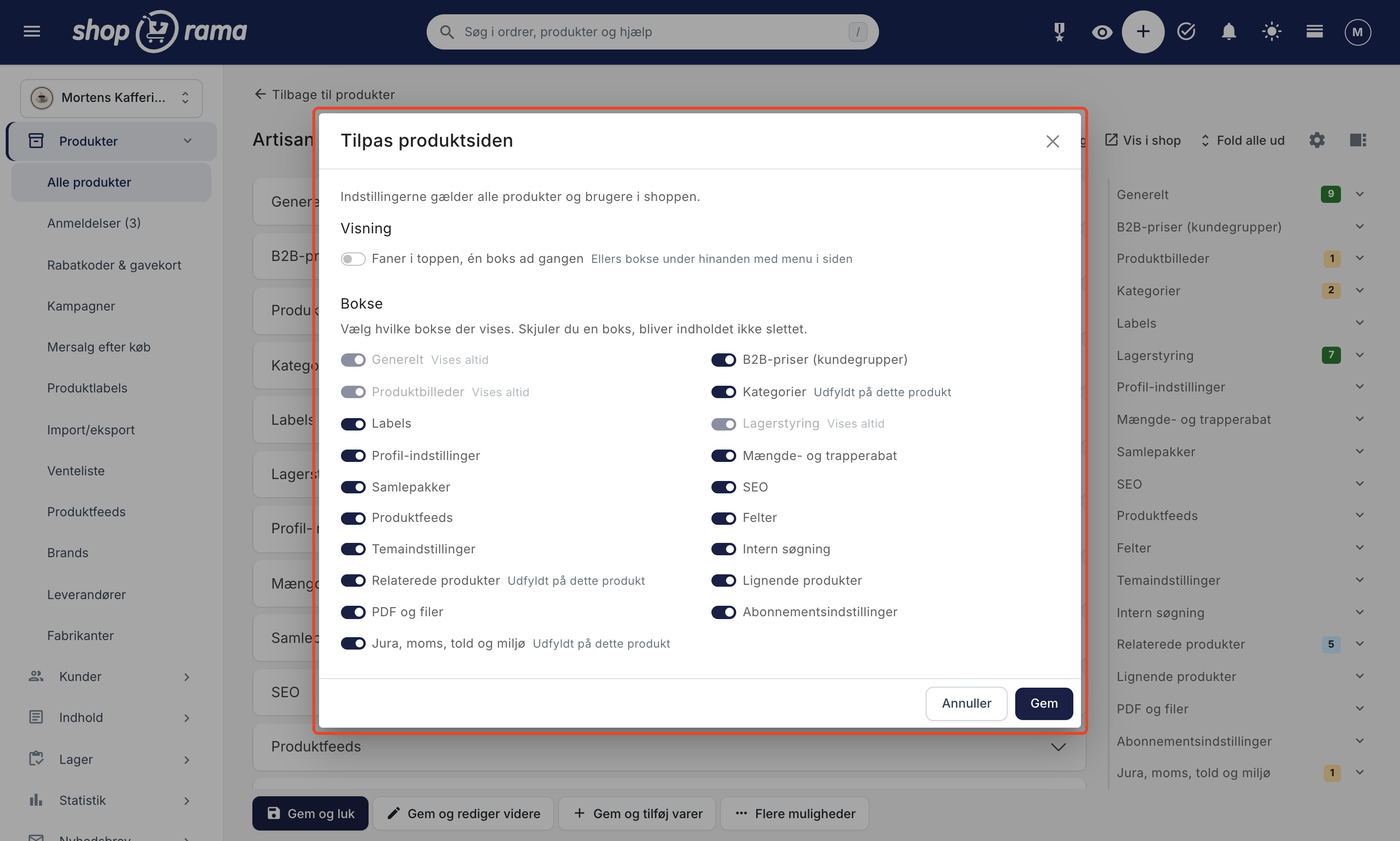Toggle the PDF og filer switch
The image size is (1400, 841).
click(353, 612)
